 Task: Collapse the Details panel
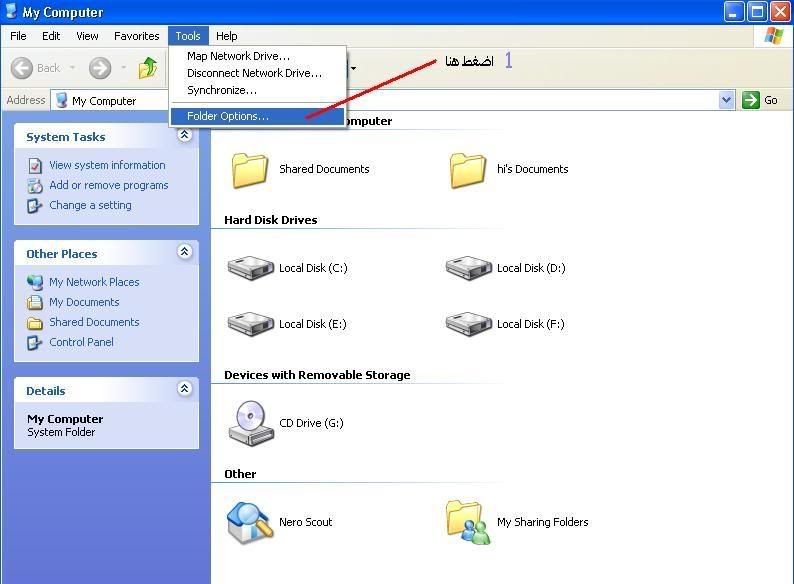[x=184, y=388]
